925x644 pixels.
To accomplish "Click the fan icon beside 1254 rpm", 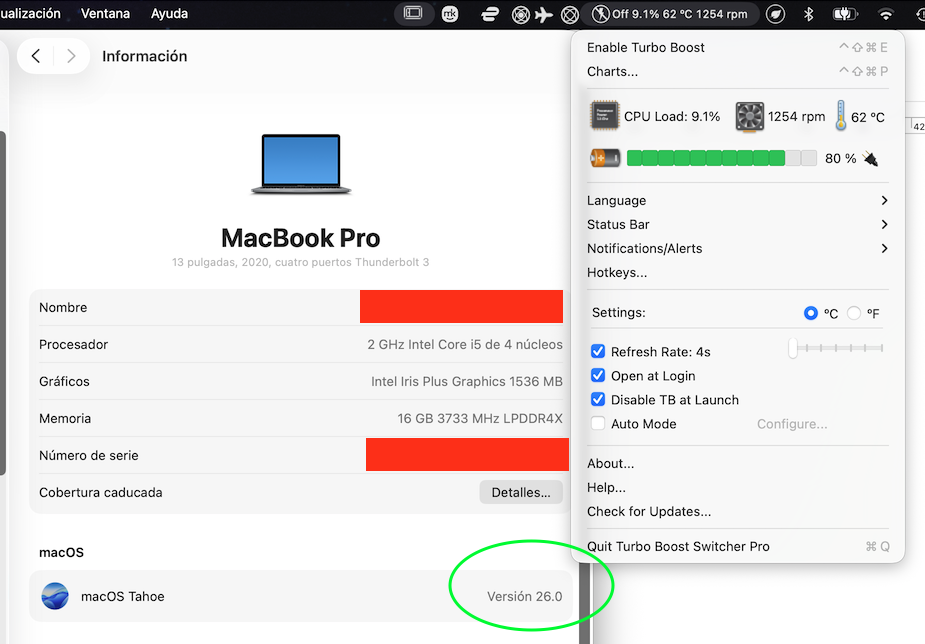I will pos(749,116).
